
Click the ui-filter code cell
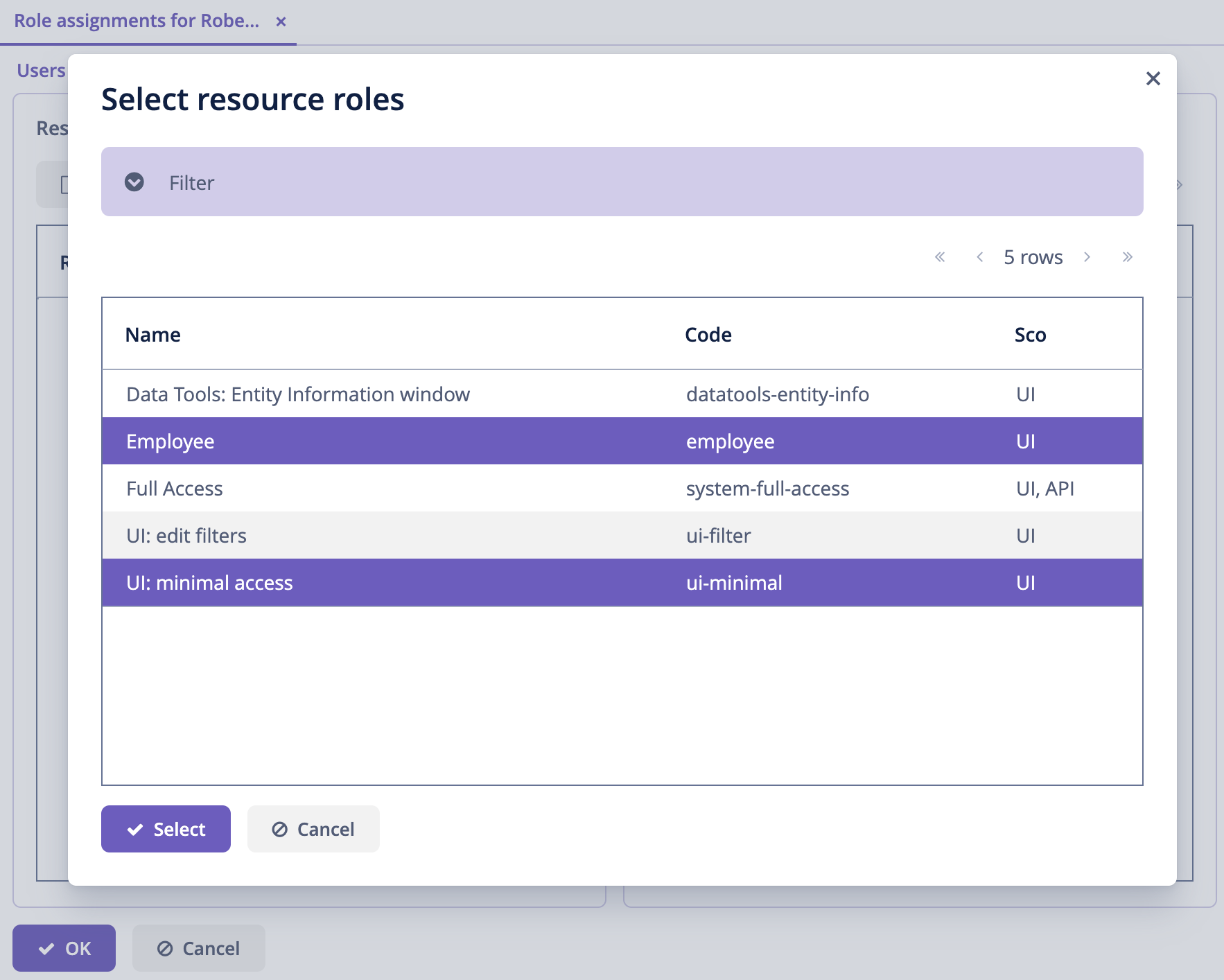[719, 536]
